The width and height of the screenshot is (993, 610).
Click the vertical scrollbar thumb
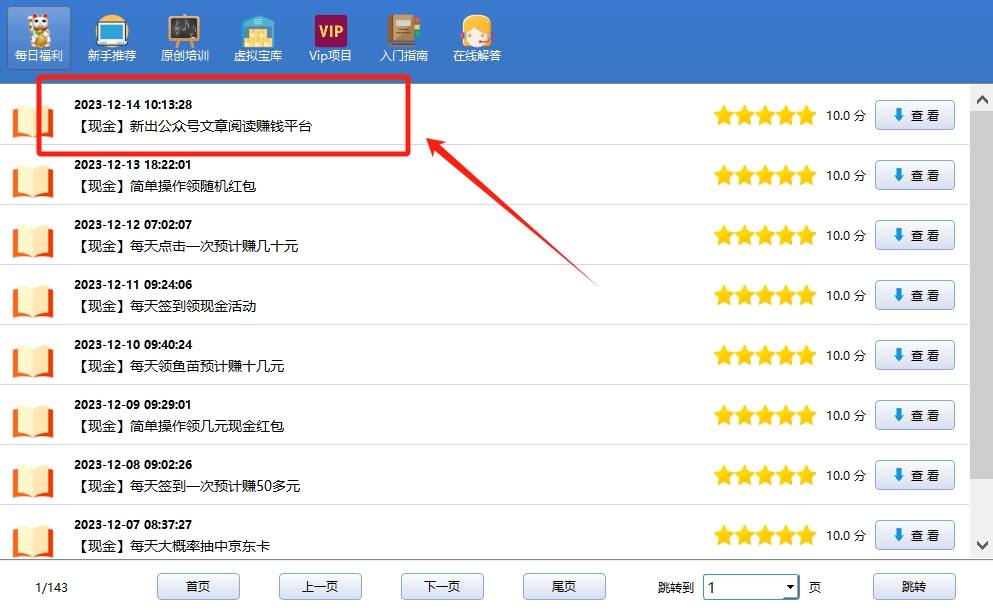click(982, 295)
